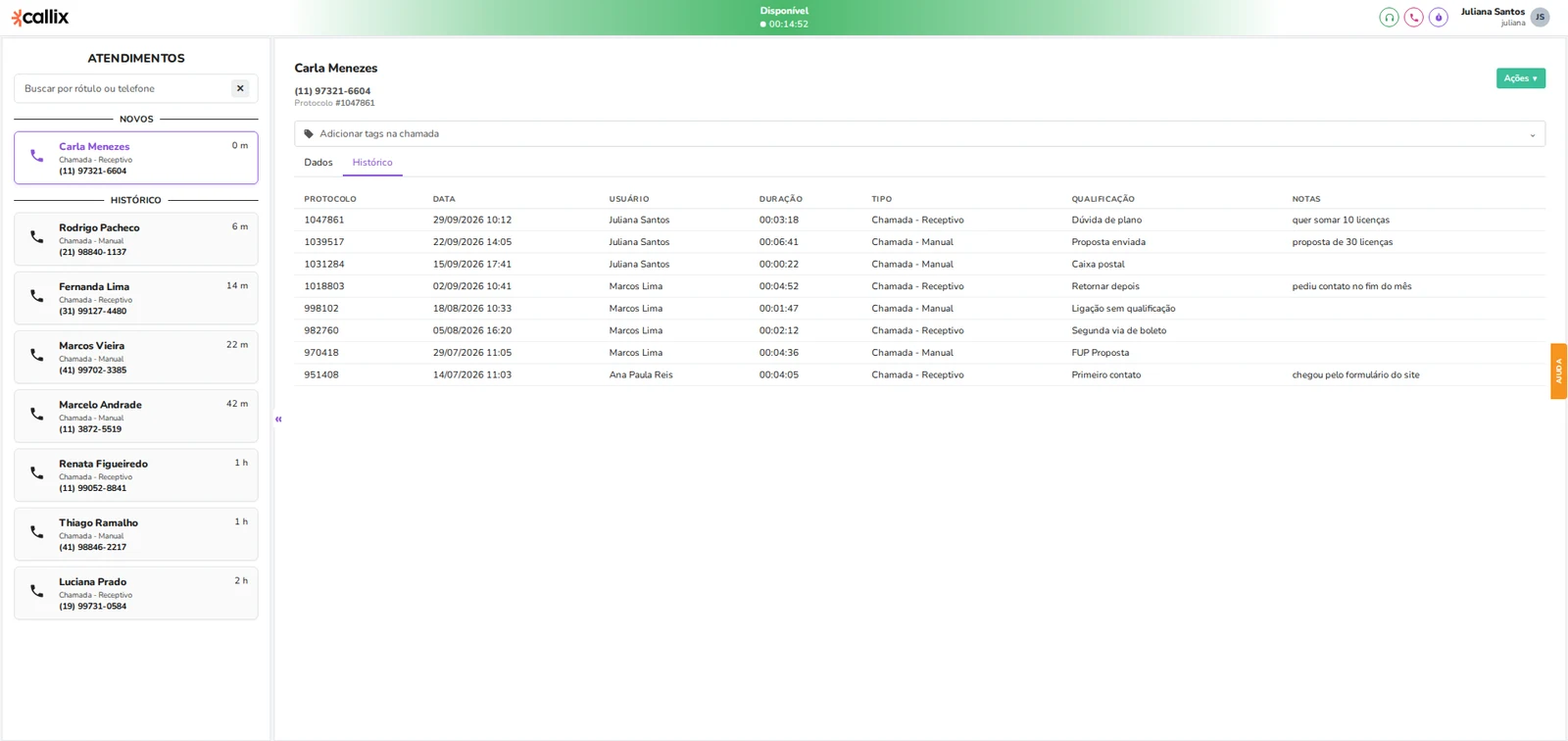Click the phone icon on Fernanda Lima card
This screenshot has width=1568, height=741.
36,296
